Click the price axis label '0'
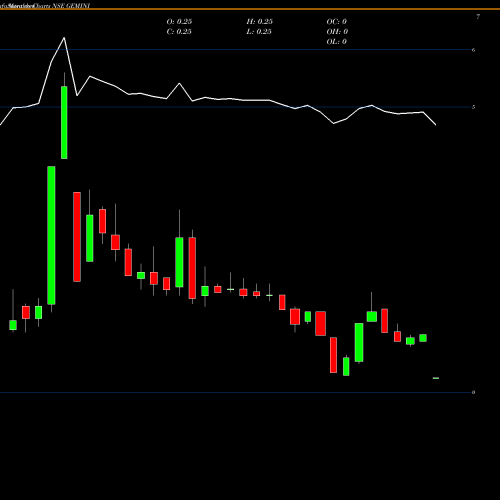Image resolution: width=500 pixels, height=500 pixels. pyautogui.click(x=474, y=392)
